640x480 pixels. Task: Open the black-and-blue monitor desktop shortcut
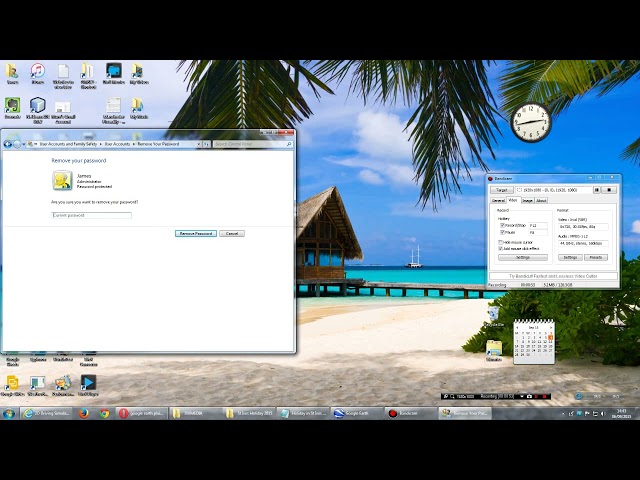[x=113, y=73]
